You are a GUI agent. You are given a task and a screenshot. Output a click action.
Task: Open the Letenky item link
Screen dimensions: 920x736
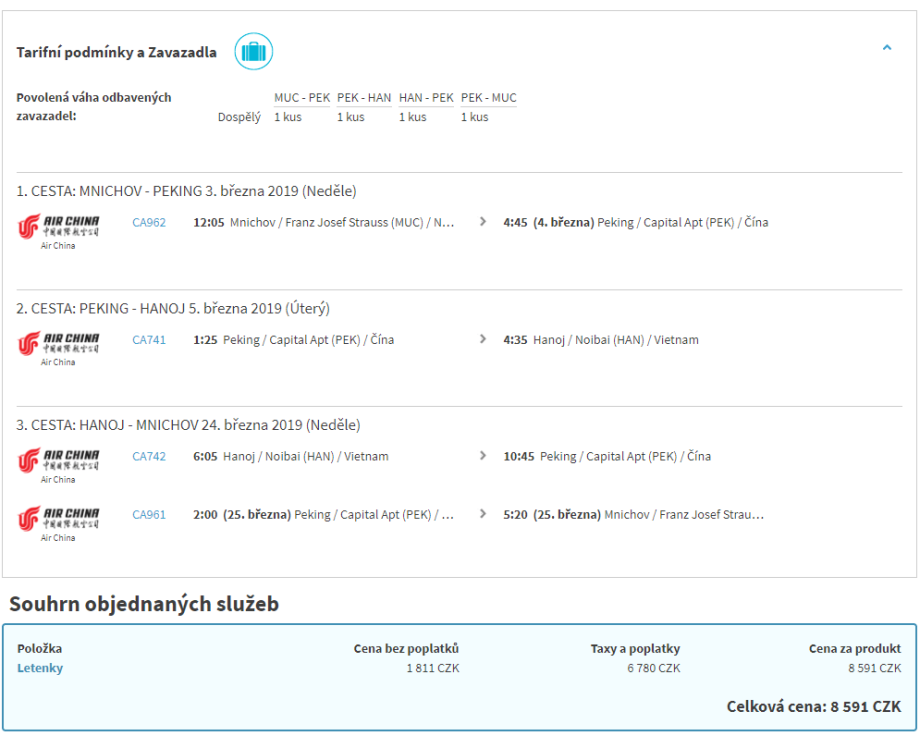coord(40,668)
